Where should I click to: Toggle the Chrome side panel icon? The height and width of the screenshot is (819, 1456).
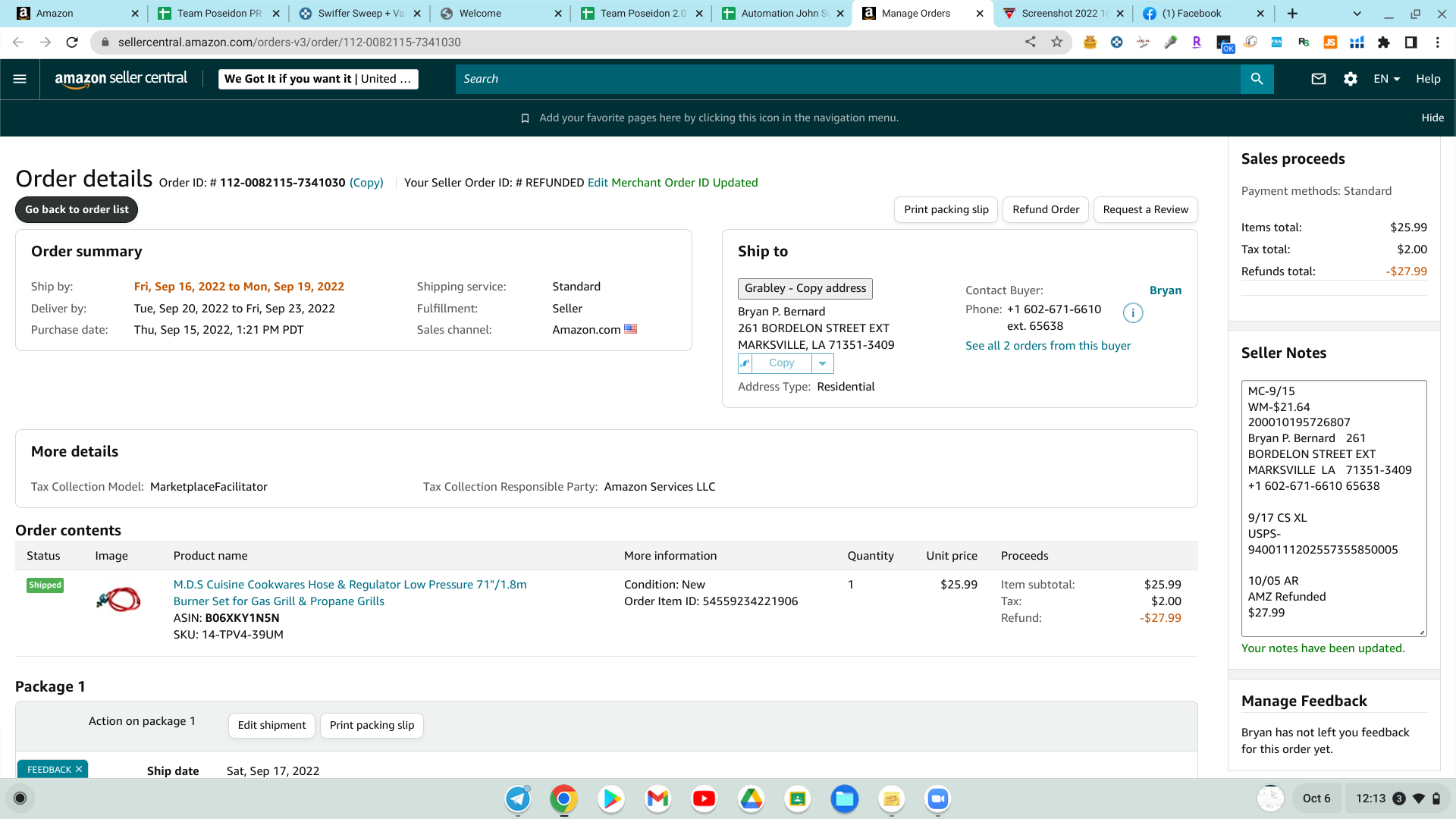tap(1411, 42)
